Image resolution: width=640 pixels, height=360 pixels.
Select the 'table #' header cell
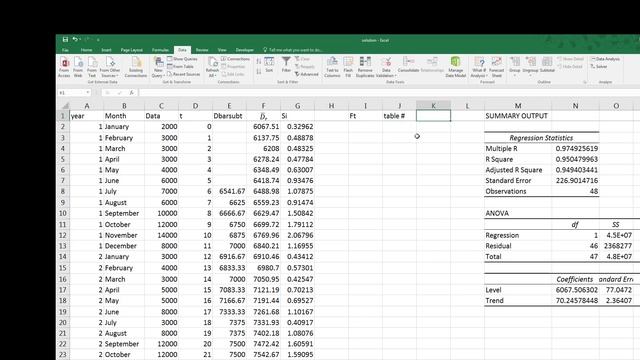[399, 116]
